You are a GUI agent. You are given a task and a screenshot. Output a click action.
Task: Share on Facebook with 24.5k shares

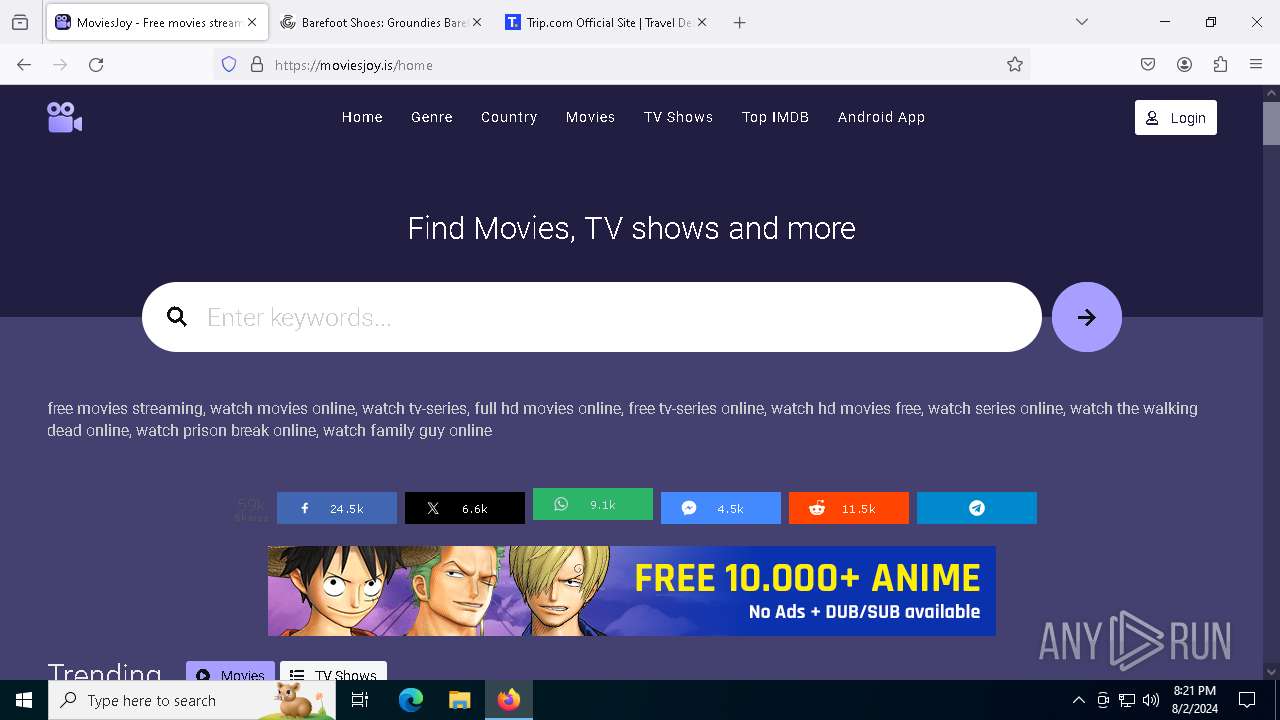(x=337, y=508)
